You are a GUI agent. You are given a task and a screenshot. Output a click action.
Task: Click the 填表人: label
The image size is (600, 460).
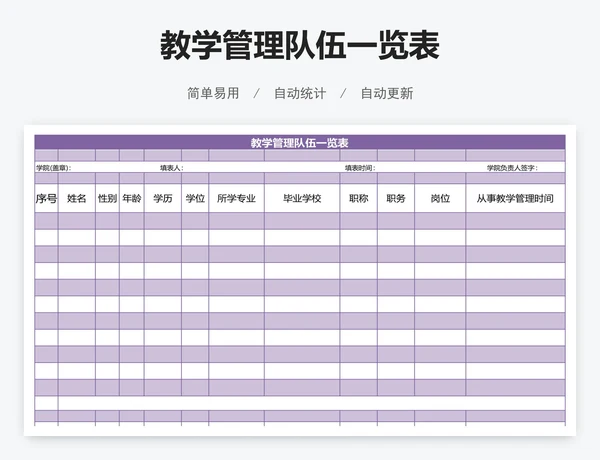coord(172,168)
